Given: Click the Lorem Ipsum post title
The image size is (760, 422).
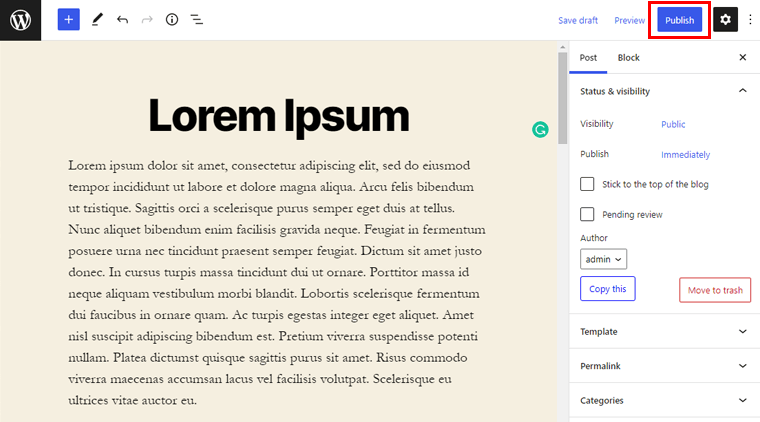Looking at the screenshot, I should click(x=279, y=115).
